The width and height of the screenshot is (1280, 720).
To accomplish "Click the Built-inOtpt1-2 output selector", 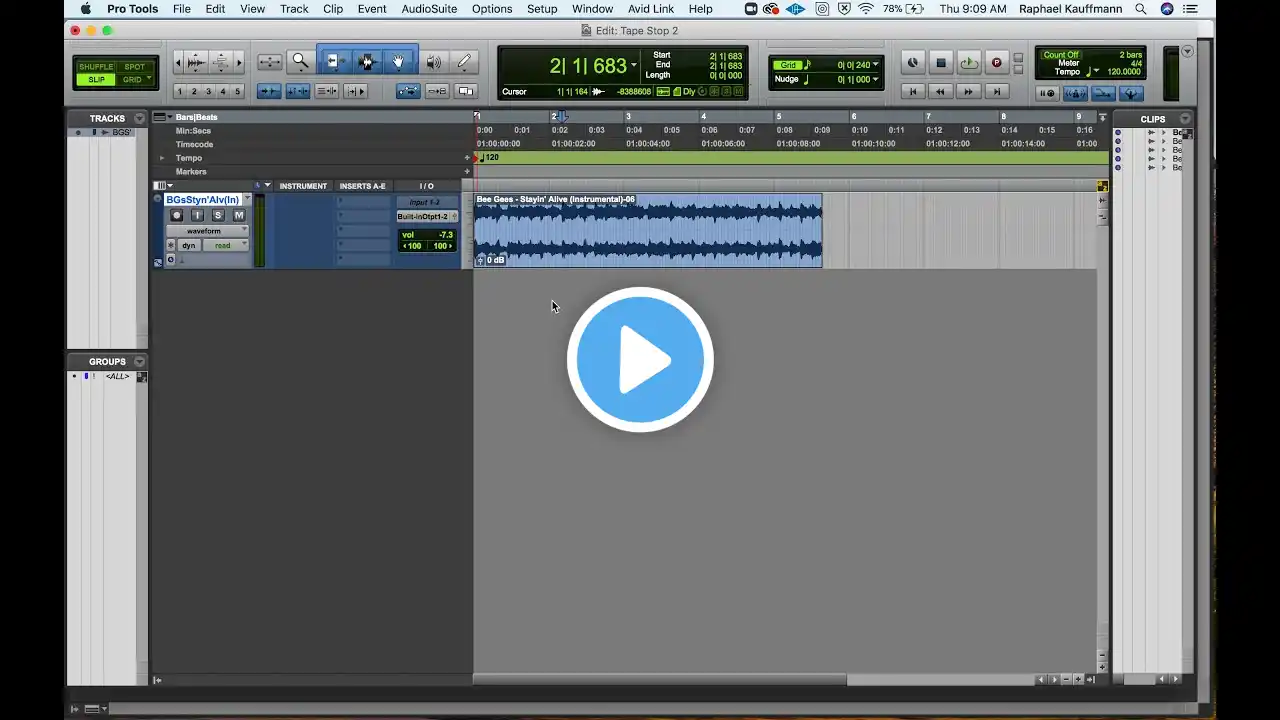I will [x=427, y=217].
